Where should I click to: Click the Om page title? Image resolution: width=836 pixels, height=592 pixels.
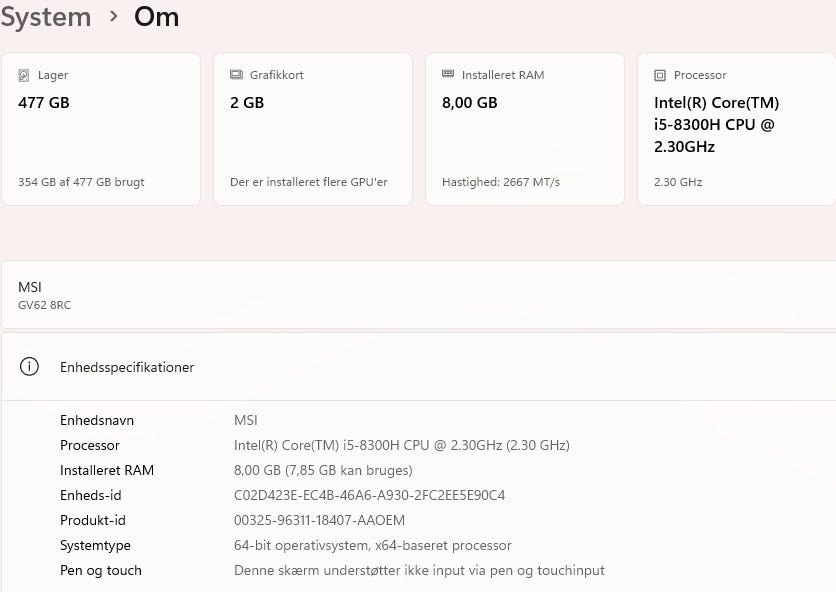coord(156,17)
